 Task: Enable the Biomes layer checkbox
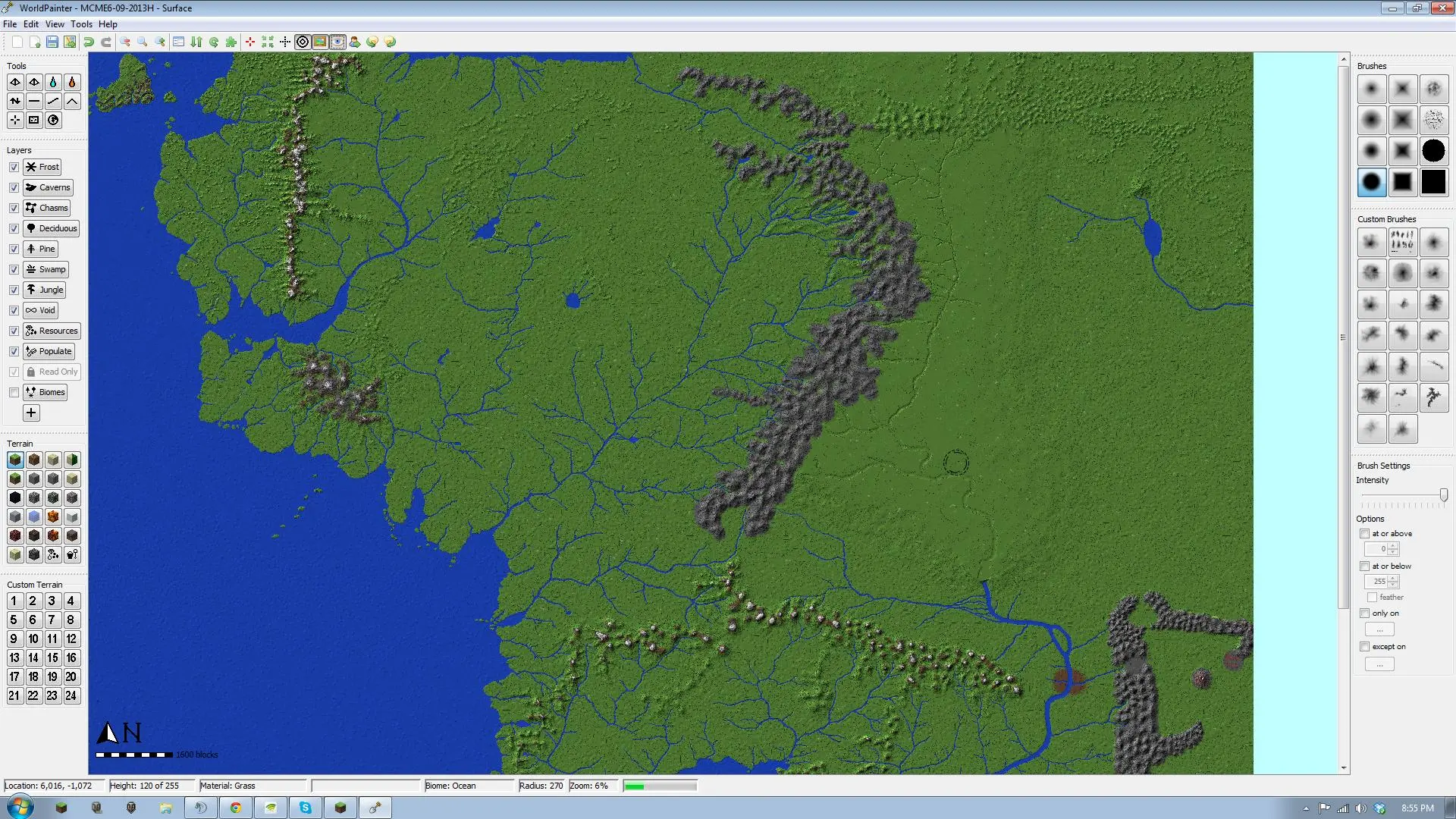[14, 392]
